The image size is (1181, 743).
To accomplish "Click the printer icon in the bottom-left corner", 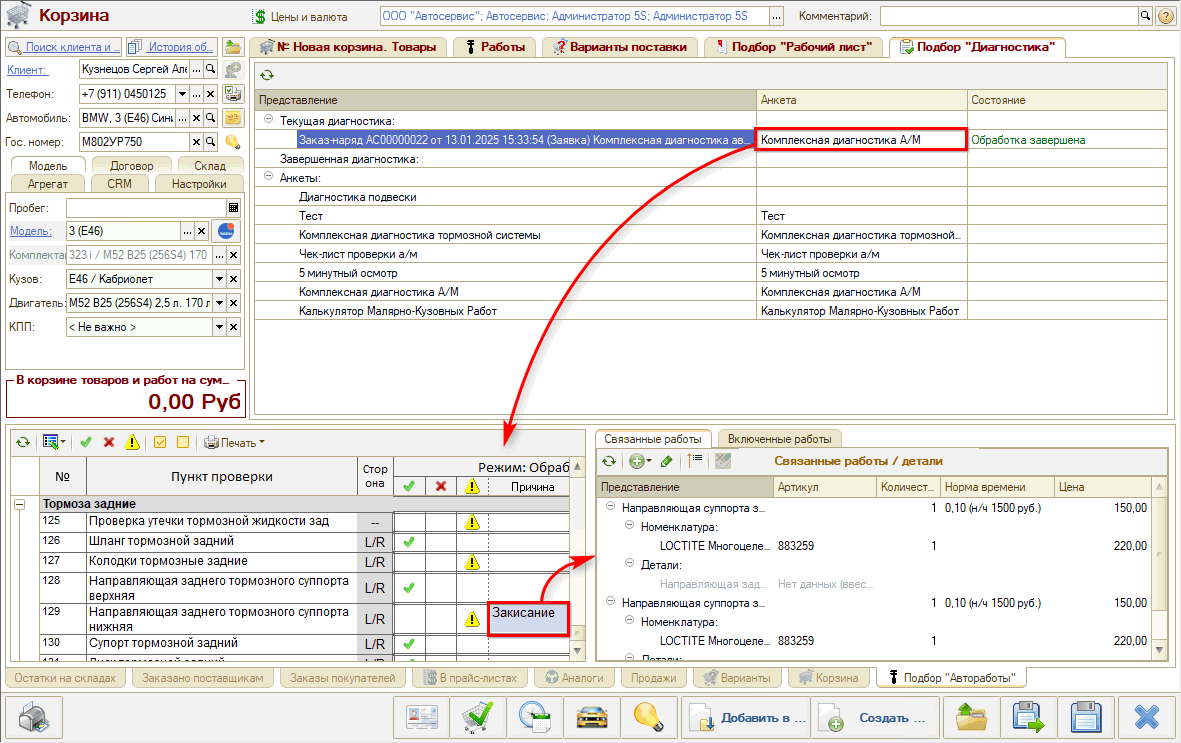I will coord(34,718).
